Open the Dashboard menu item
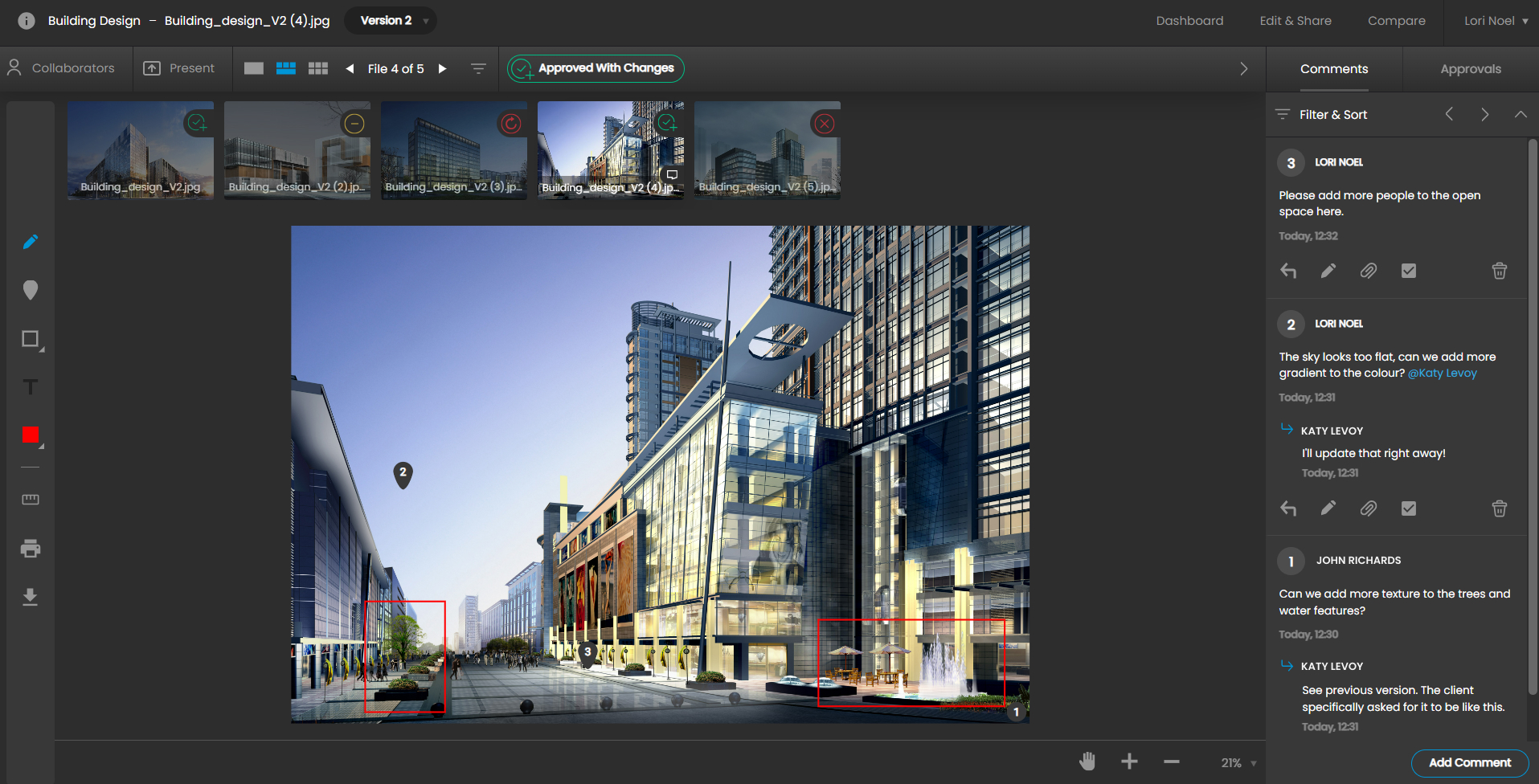1539x784 pixels. pos(1189,20)
